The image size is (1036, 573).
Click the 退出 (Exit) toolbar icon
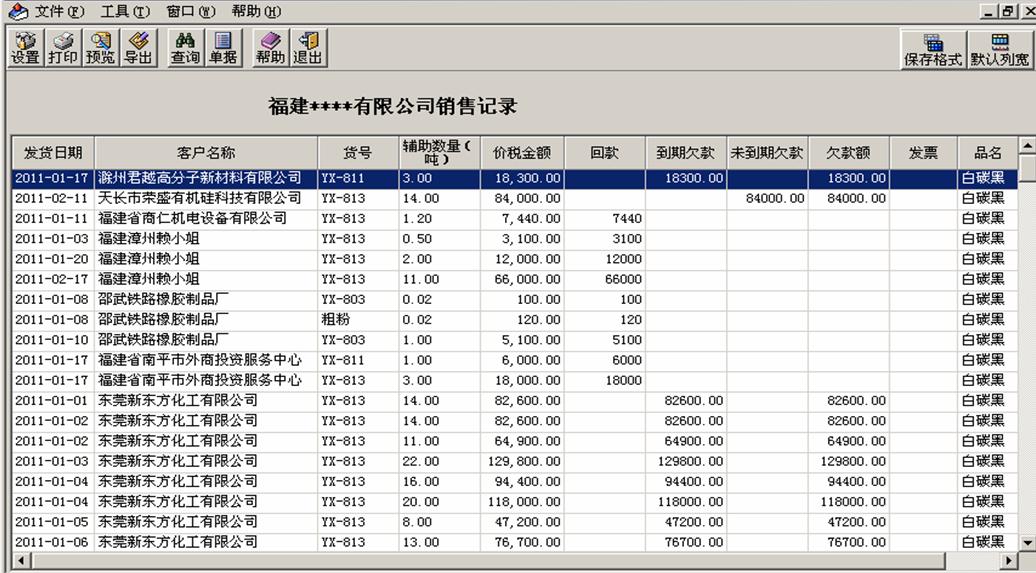[308, 47]
